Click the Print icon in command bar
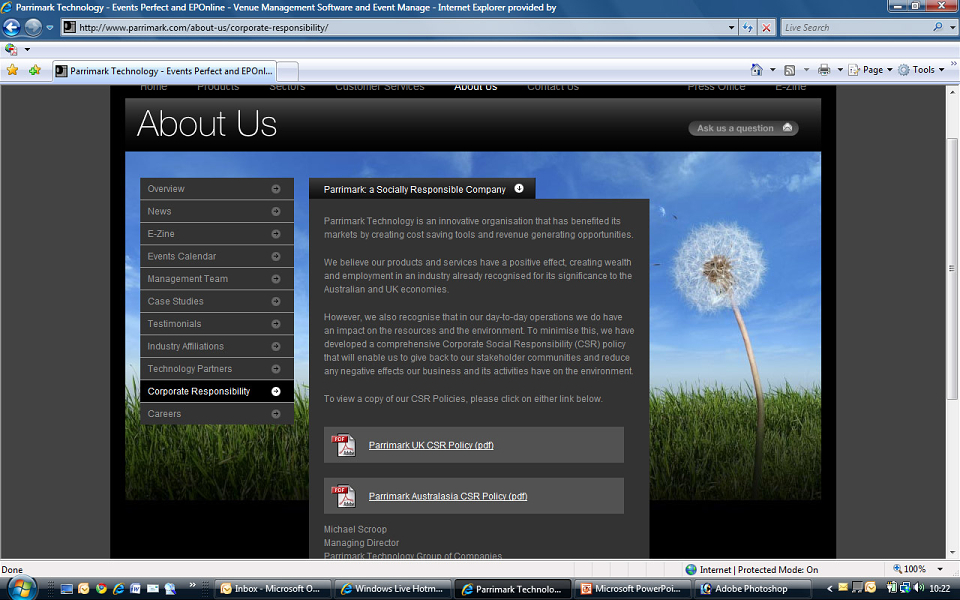960x600 pixels. tap(824, 70)
